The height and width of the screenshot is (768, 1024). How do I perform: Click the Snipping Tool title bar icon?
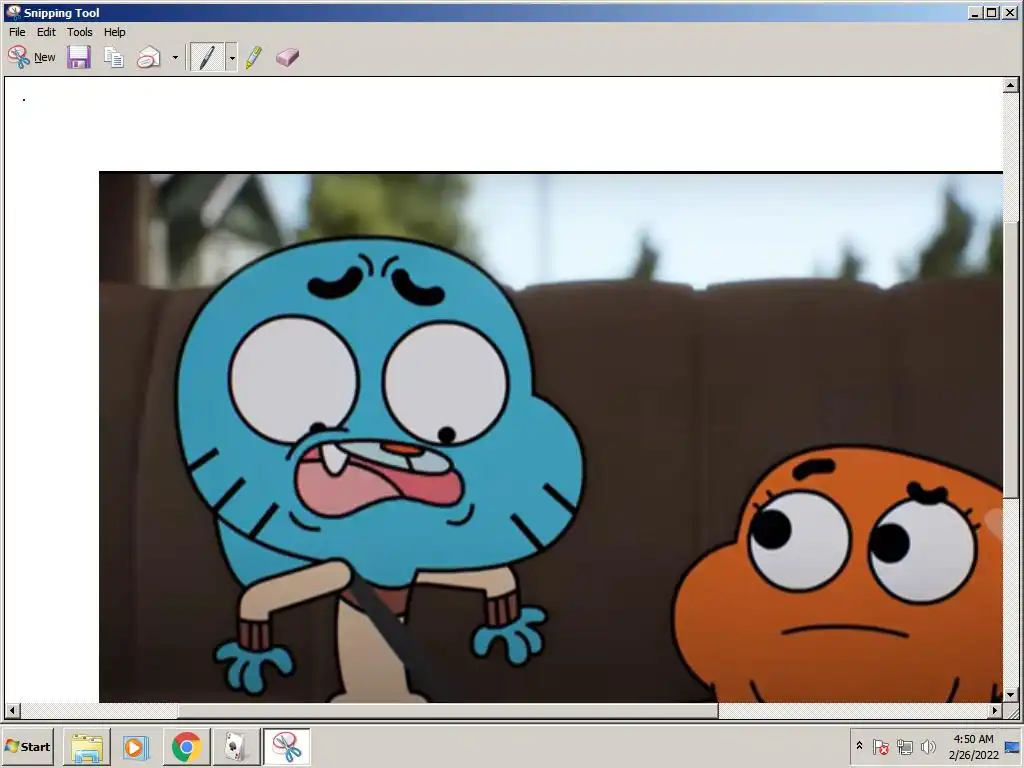[x=12, y=12]
